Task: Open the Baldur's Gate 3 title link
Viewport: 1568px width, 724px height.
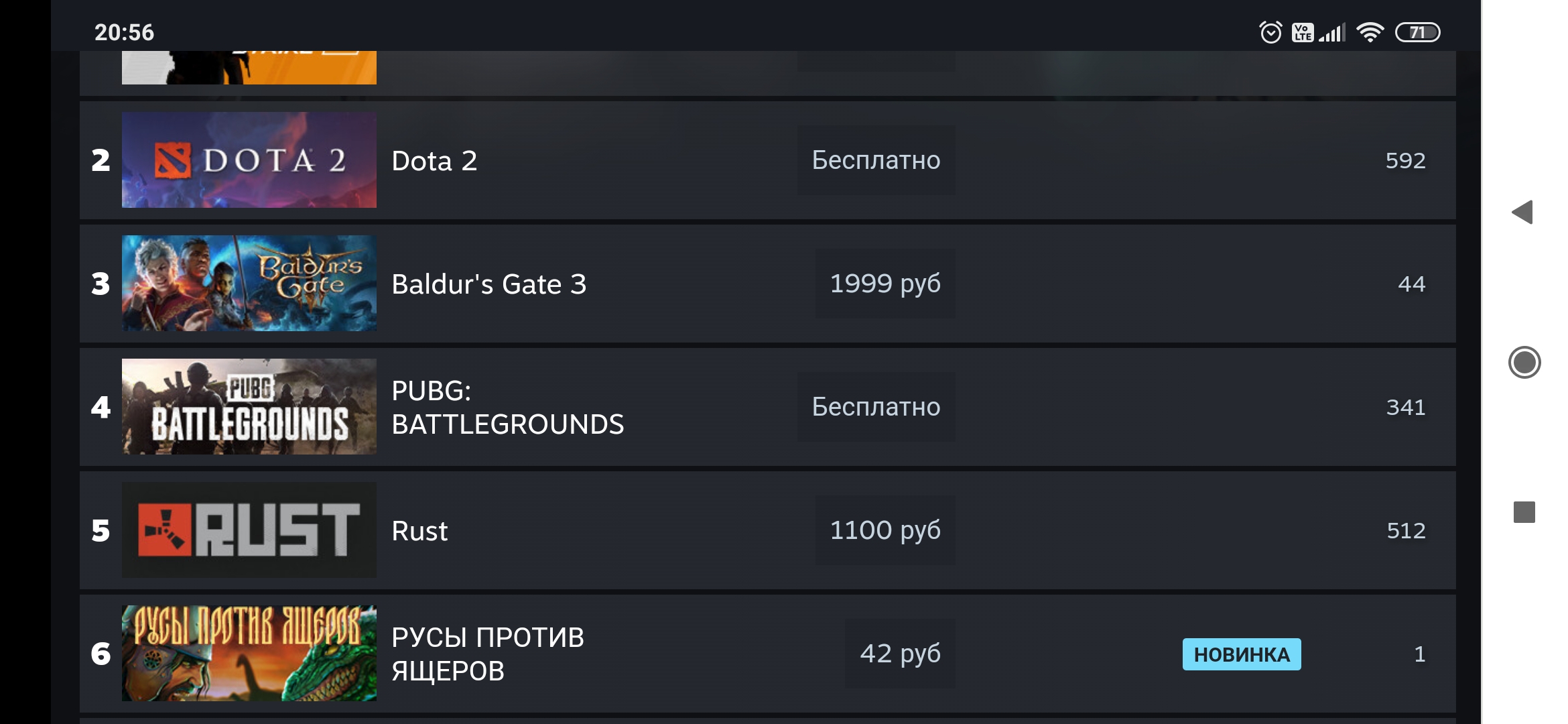Action: 488,284
